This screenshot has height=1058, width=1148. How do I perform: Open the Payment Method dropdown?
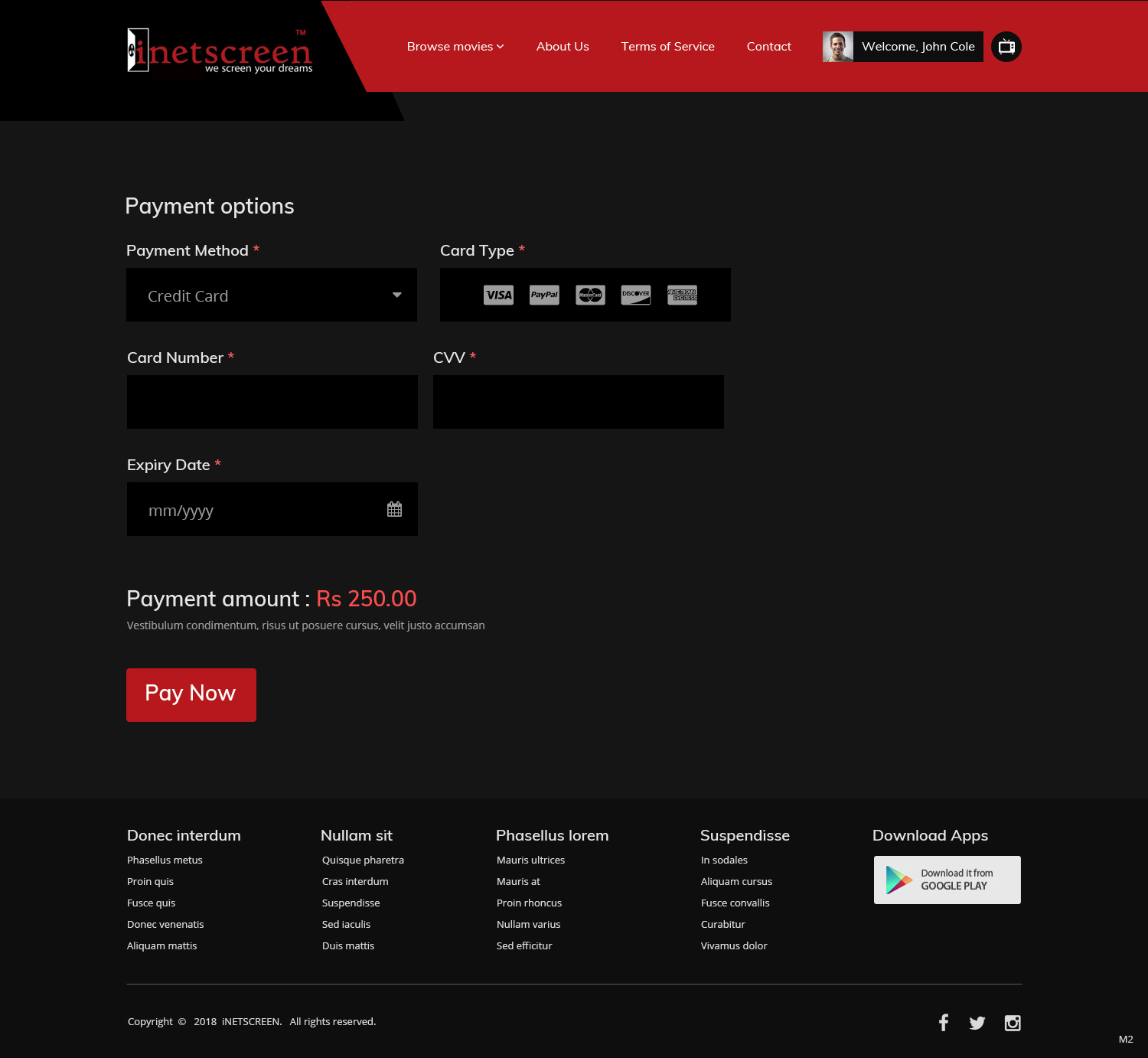(271, 295)
